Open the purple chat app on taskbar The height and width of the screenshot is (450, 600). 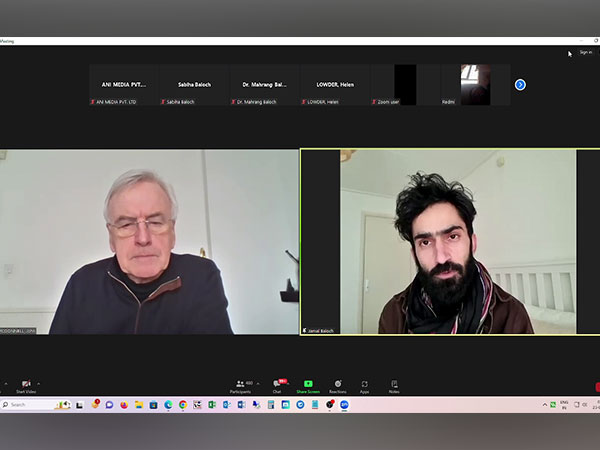pos(109,405)
